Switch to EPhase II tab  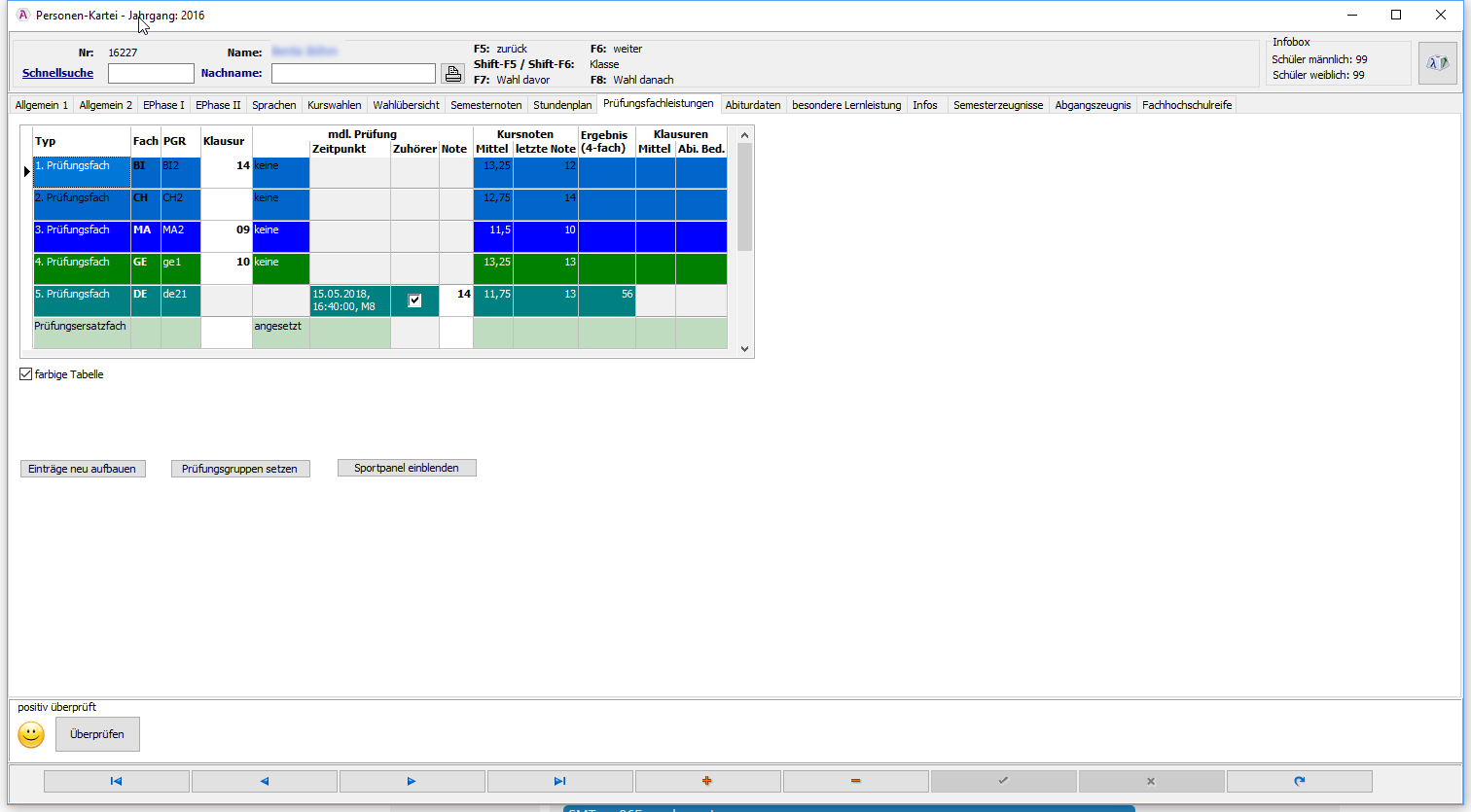(x=218, y=105)
